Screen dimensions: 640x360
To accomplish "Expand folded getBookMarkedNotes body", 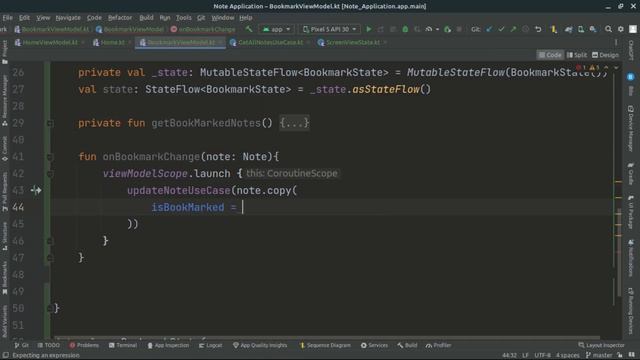I will tap(294, 123).
